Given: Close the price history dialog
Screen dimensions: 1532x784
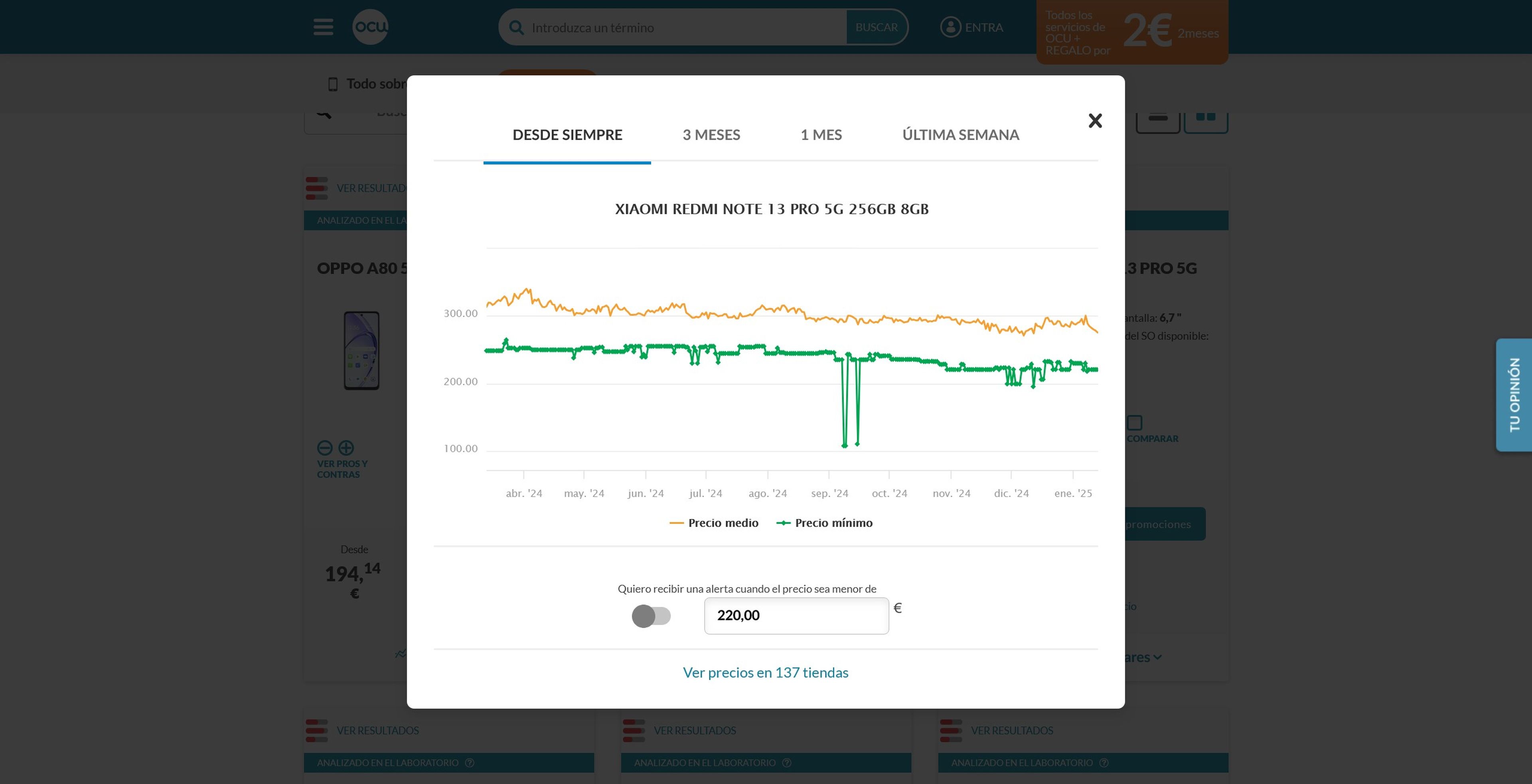Looking at the screenshot, I should (x=1095, y=121).
